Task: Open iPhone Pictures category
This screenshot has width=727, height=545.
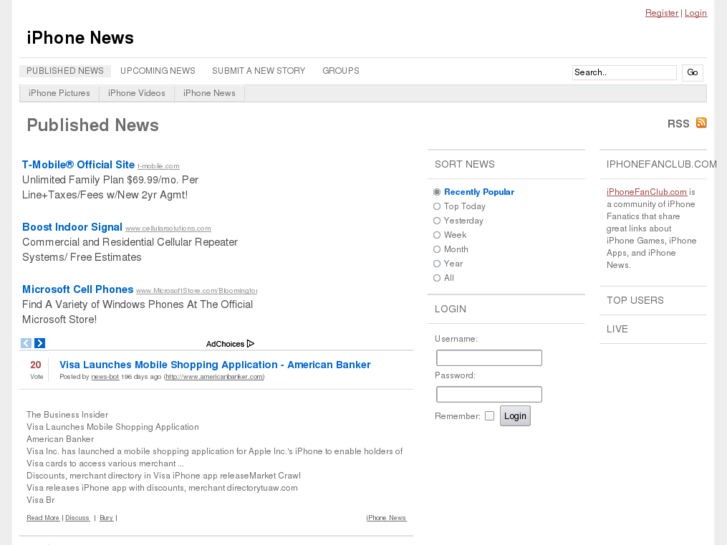Action: (x=59, y=93)
